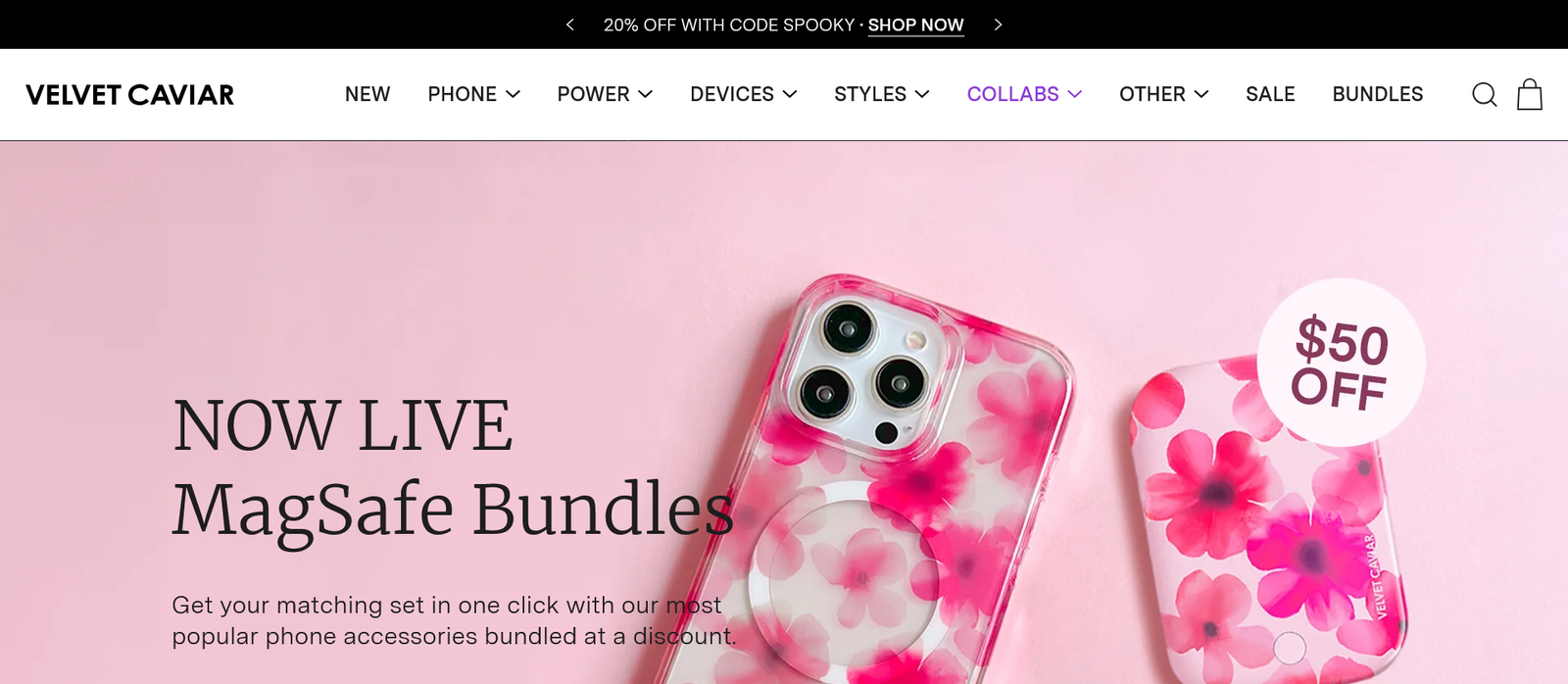Screen dimensions: 1568x684
Task: Open the COLLABS dropdown menu
Action: 1024,94
